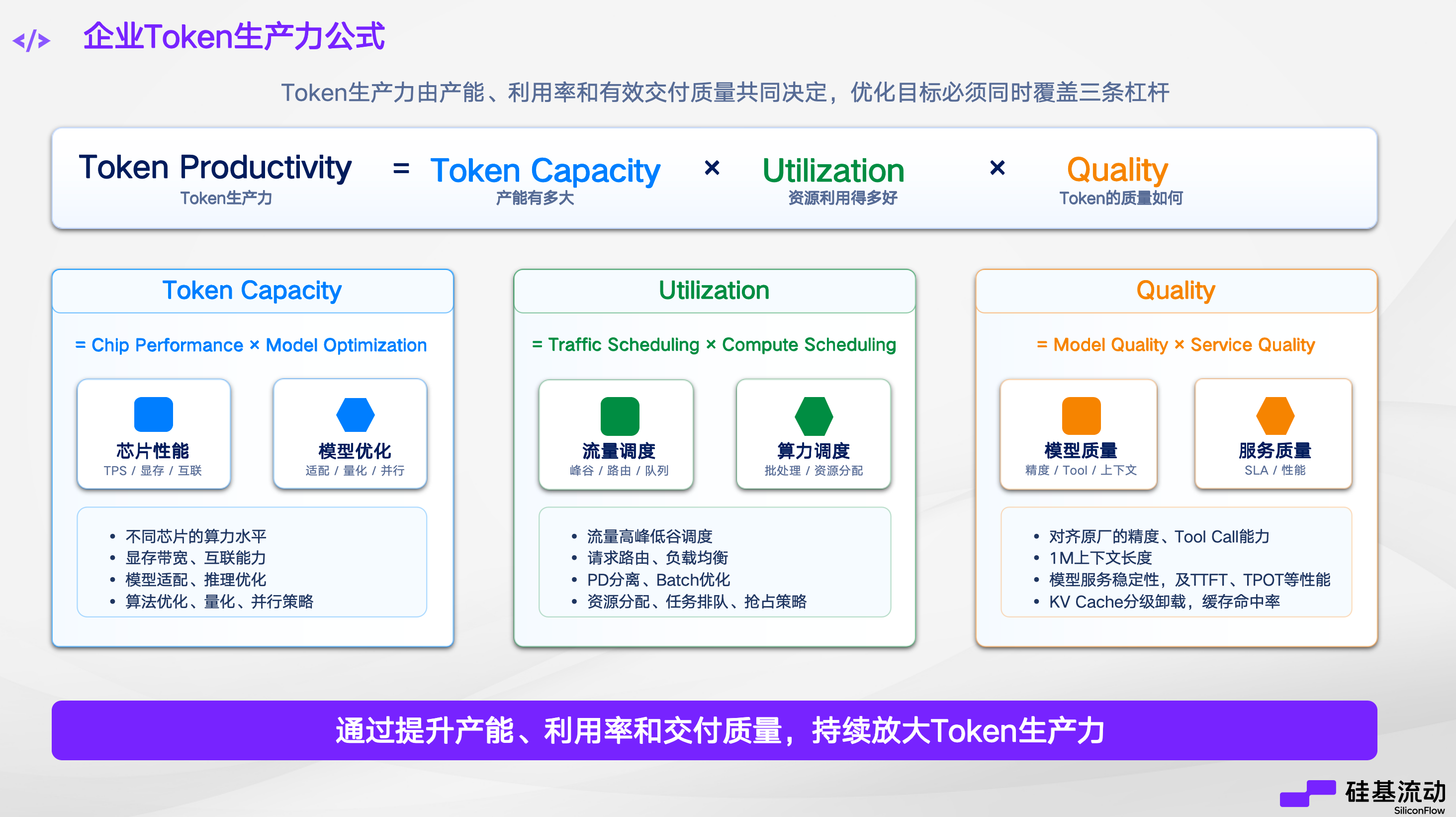Click the orange hexagon 服务质量 icon
Viewport: 1456px width, 817px height.
[1275, 415]
